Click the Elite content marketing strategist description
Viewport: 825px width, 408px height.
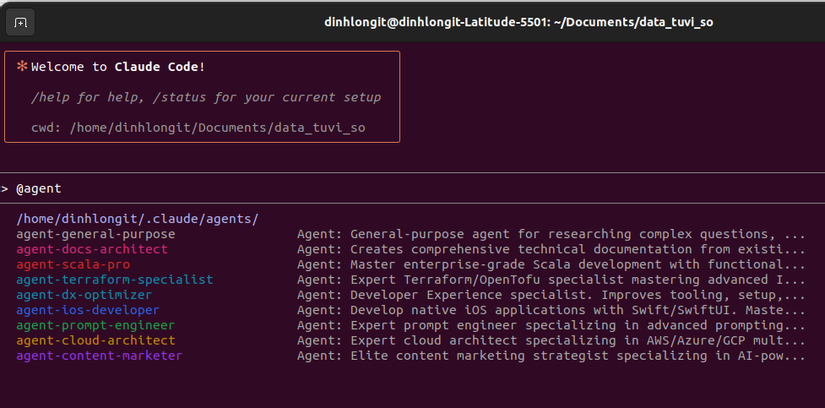(551, 356)
